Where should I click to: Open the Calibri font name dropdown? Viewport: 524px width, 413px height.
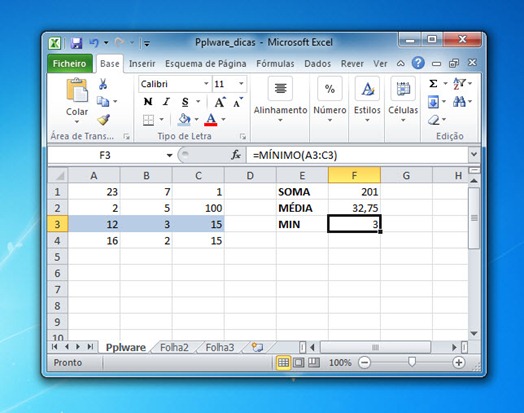[x=206, y=84]
